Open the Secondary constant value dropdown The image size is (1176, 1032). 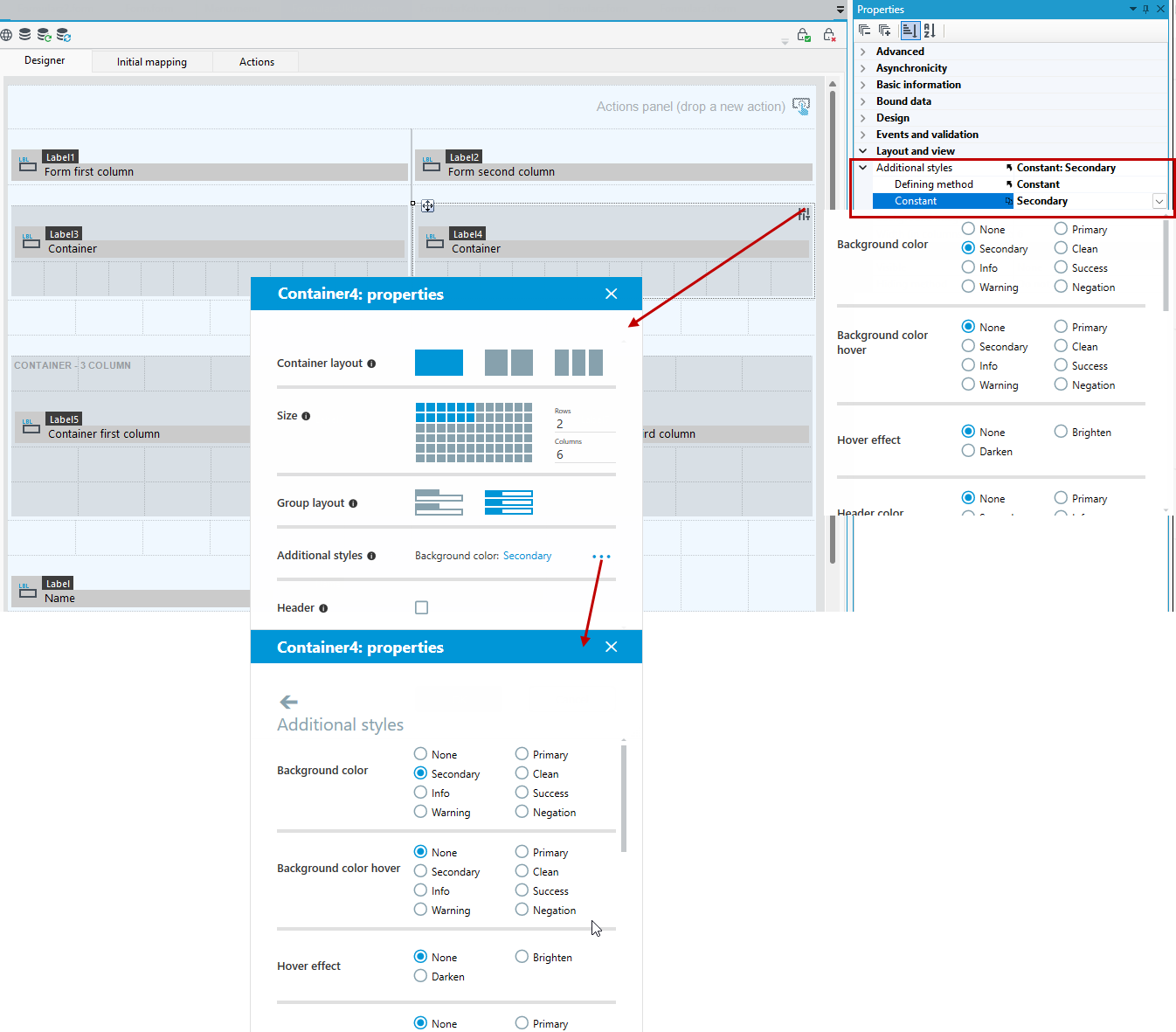click(1159, 201)
